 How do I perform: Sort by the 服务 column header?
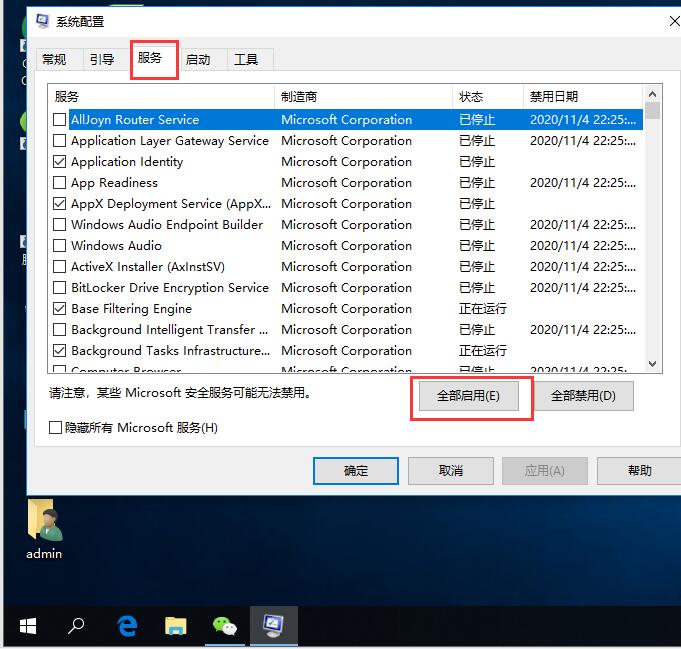pos(161,96)
